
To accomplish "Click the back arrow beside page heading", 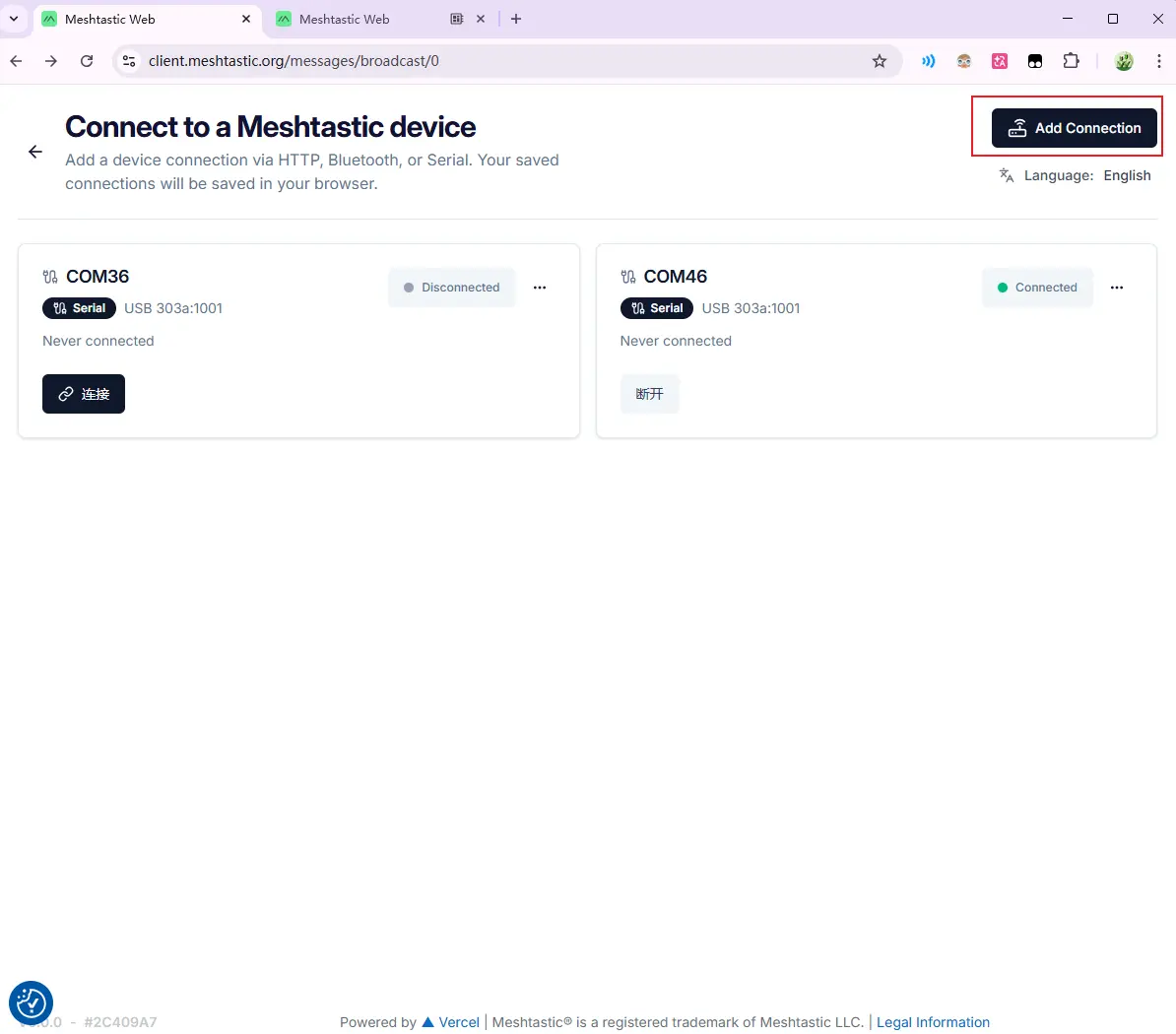I will 35,152.
